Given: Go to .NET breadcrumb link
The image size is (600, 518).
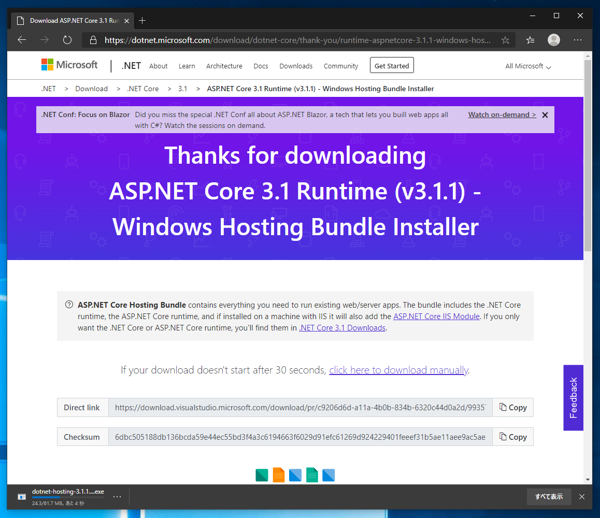Looking at the screenshot, I should [x=48, y=89].
